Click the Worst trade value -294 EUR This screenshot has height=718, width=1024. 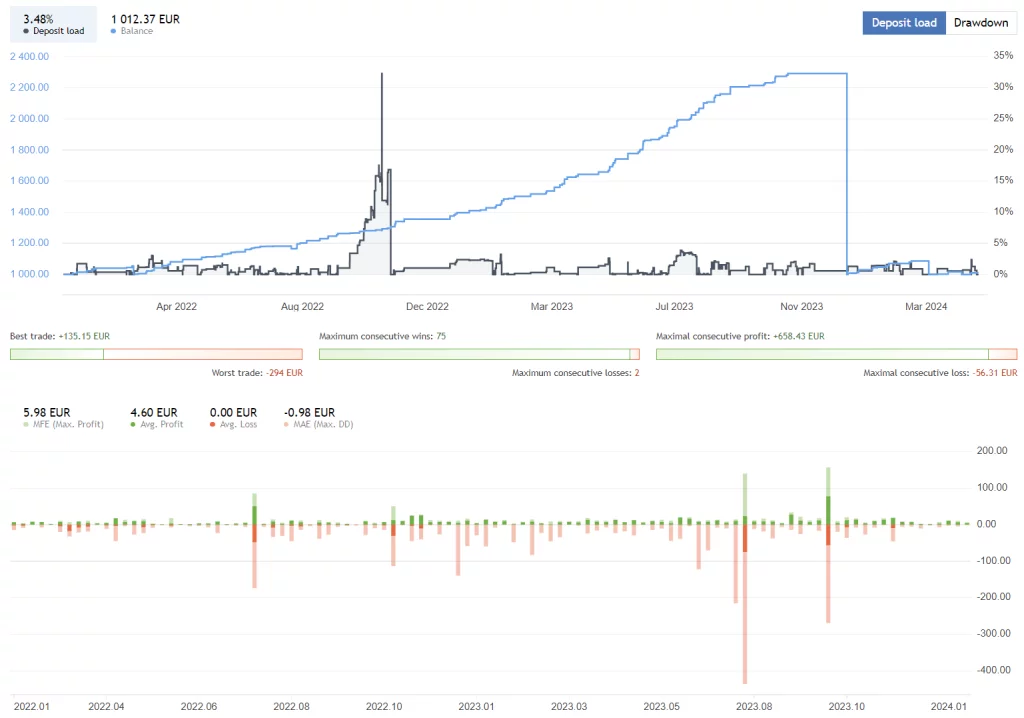point(285,372)
